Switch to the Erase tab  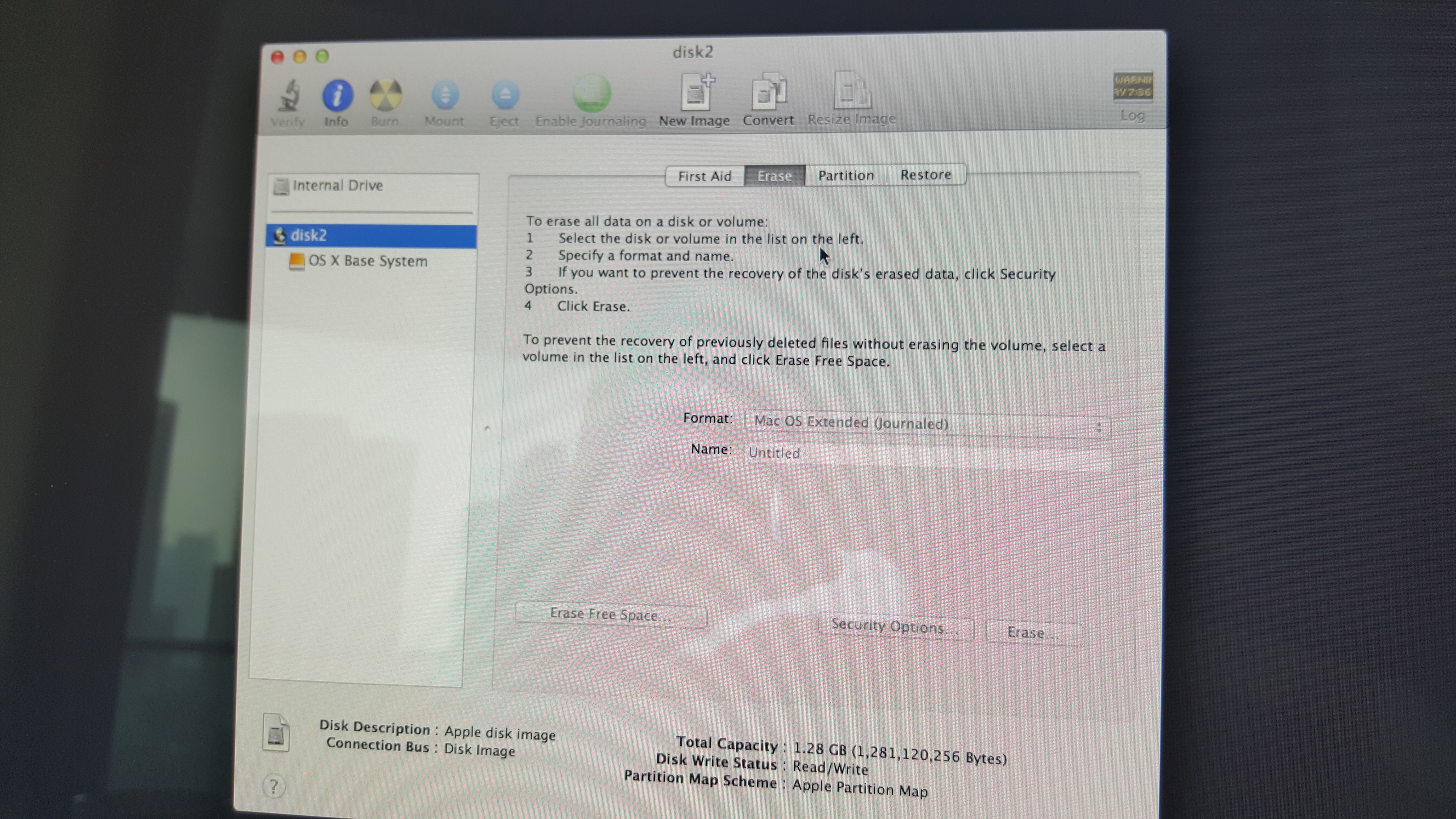775,176
